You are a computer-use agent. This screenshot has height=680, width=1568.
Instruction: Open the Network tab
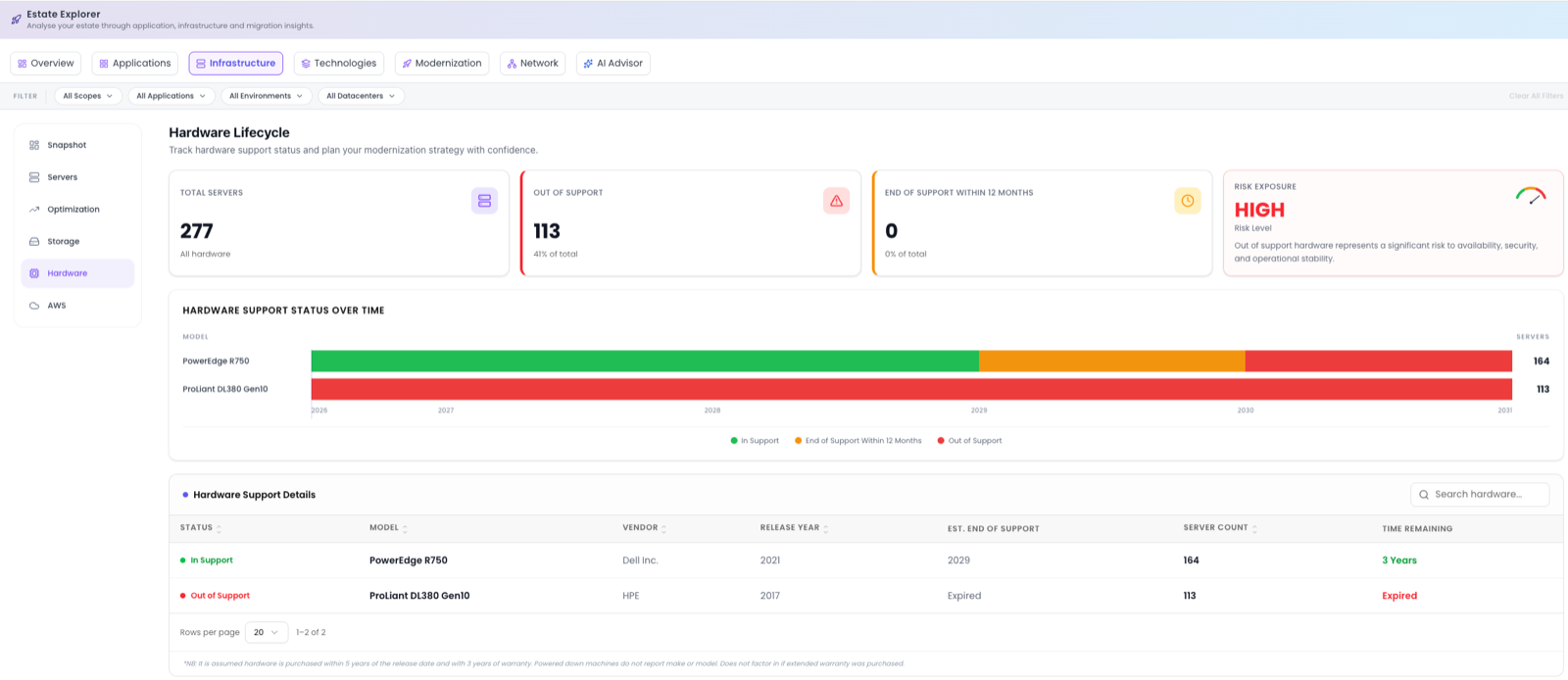[533, 64]
